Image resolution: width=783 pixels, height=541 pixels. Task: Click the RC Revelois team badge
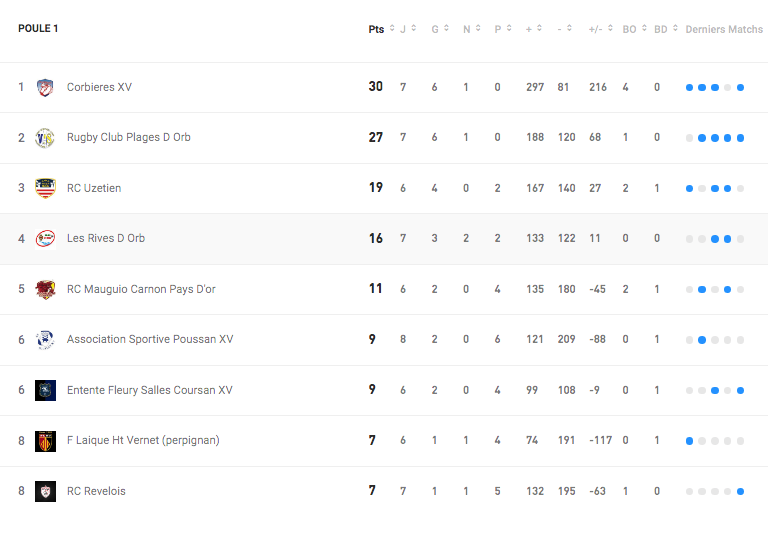click(x=45, y=492)
